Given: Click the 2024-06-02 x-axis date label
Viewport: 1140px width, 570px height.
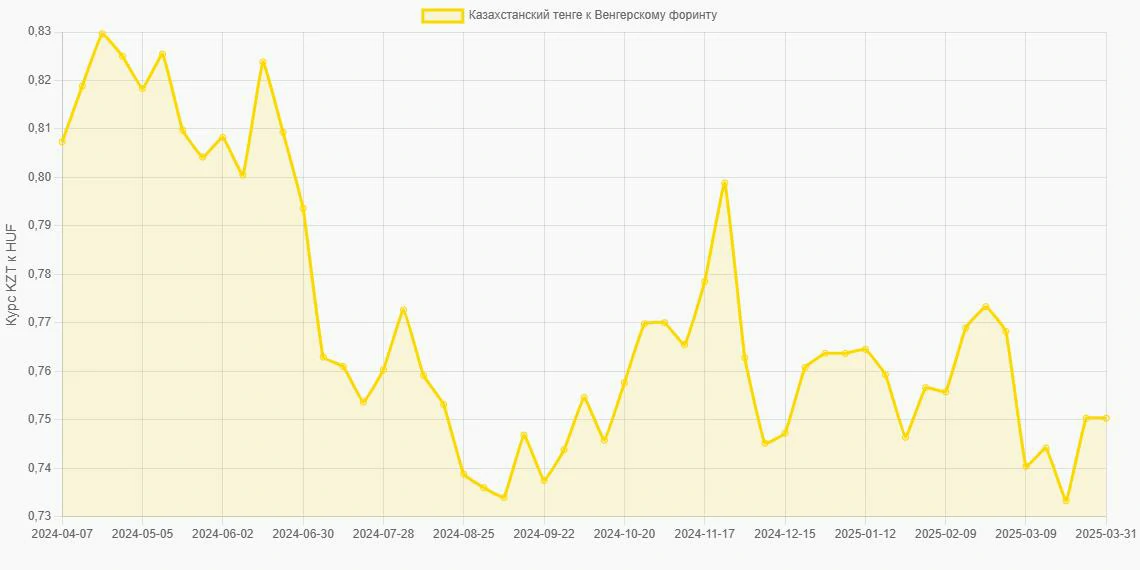Looking at the screenshot, I should pos(223,534).
